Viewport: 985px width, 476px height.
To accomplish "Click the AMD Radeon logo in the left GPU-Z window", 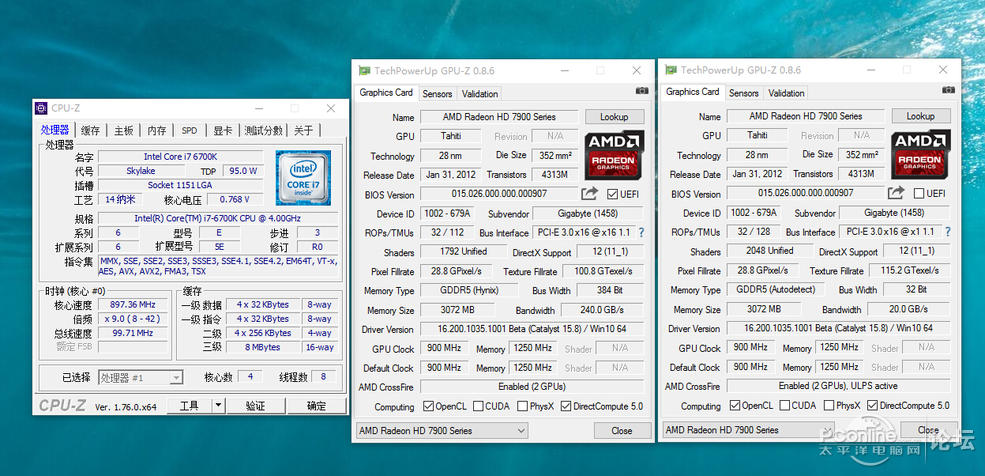I will click(615, 156).
